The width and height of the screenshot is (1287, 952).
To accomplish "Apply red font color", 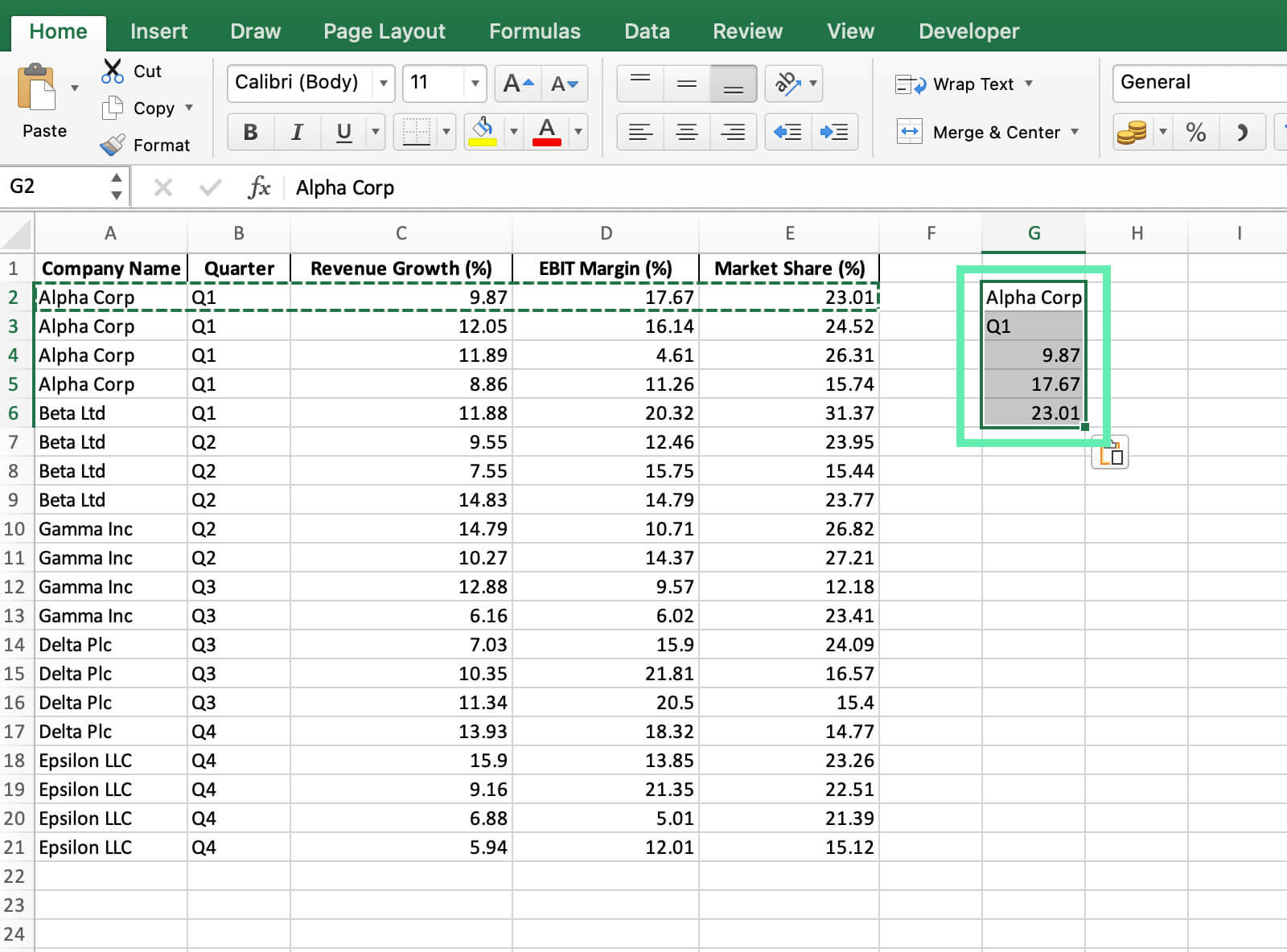I will pyautogui.click(x=547, y=132).
